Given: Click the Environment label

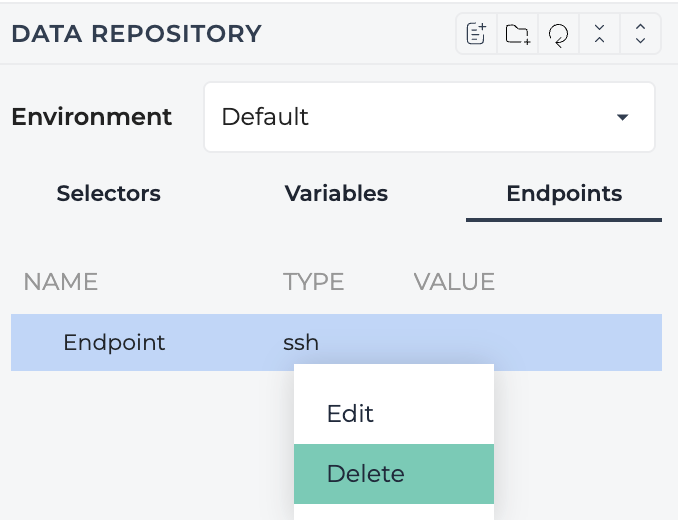Looking at the screenshot, I should click(x=92, y=117).
